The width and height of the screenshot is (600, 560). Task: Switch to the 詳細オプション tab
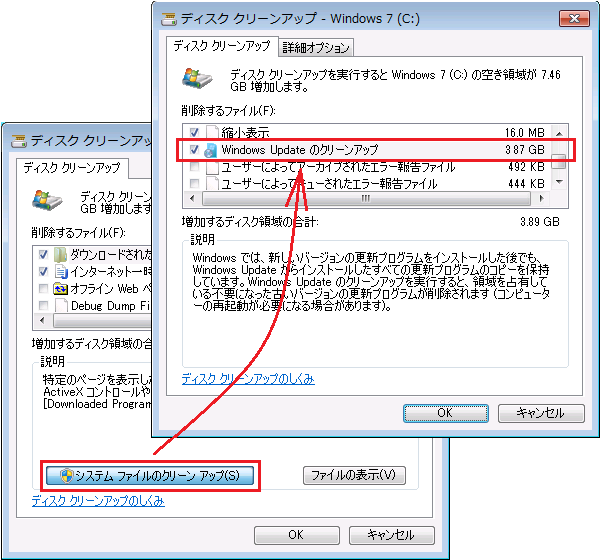(x=316, y=48)
